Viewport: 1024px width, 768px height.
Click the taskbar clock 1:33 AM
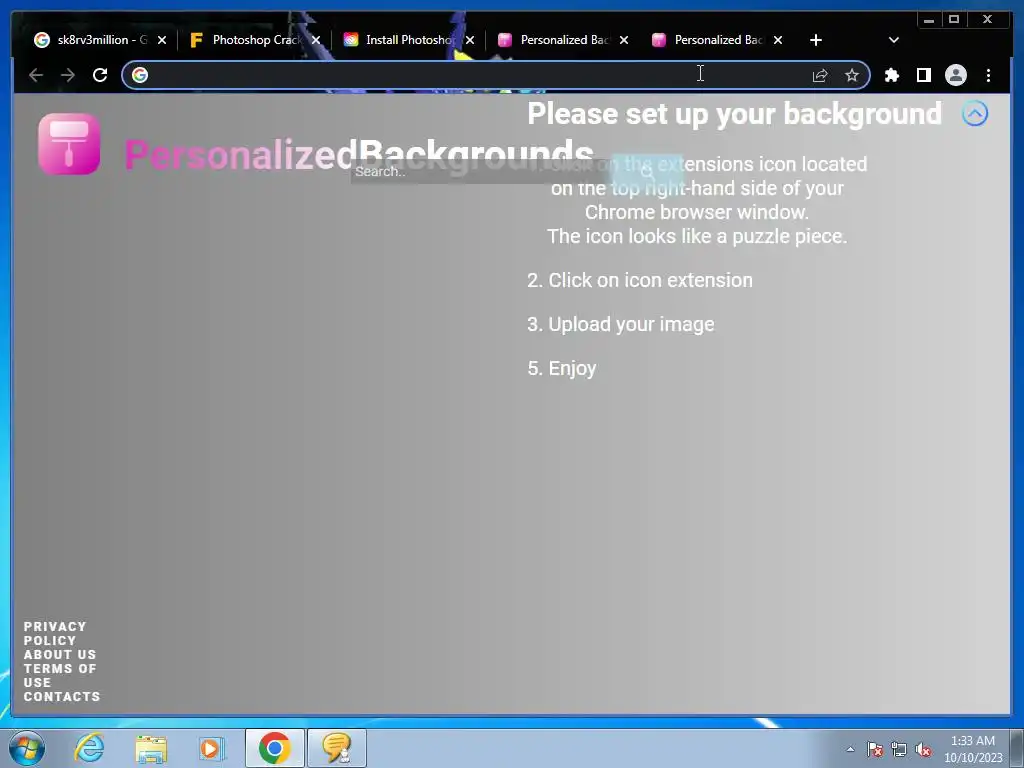[x=973, y=748]
